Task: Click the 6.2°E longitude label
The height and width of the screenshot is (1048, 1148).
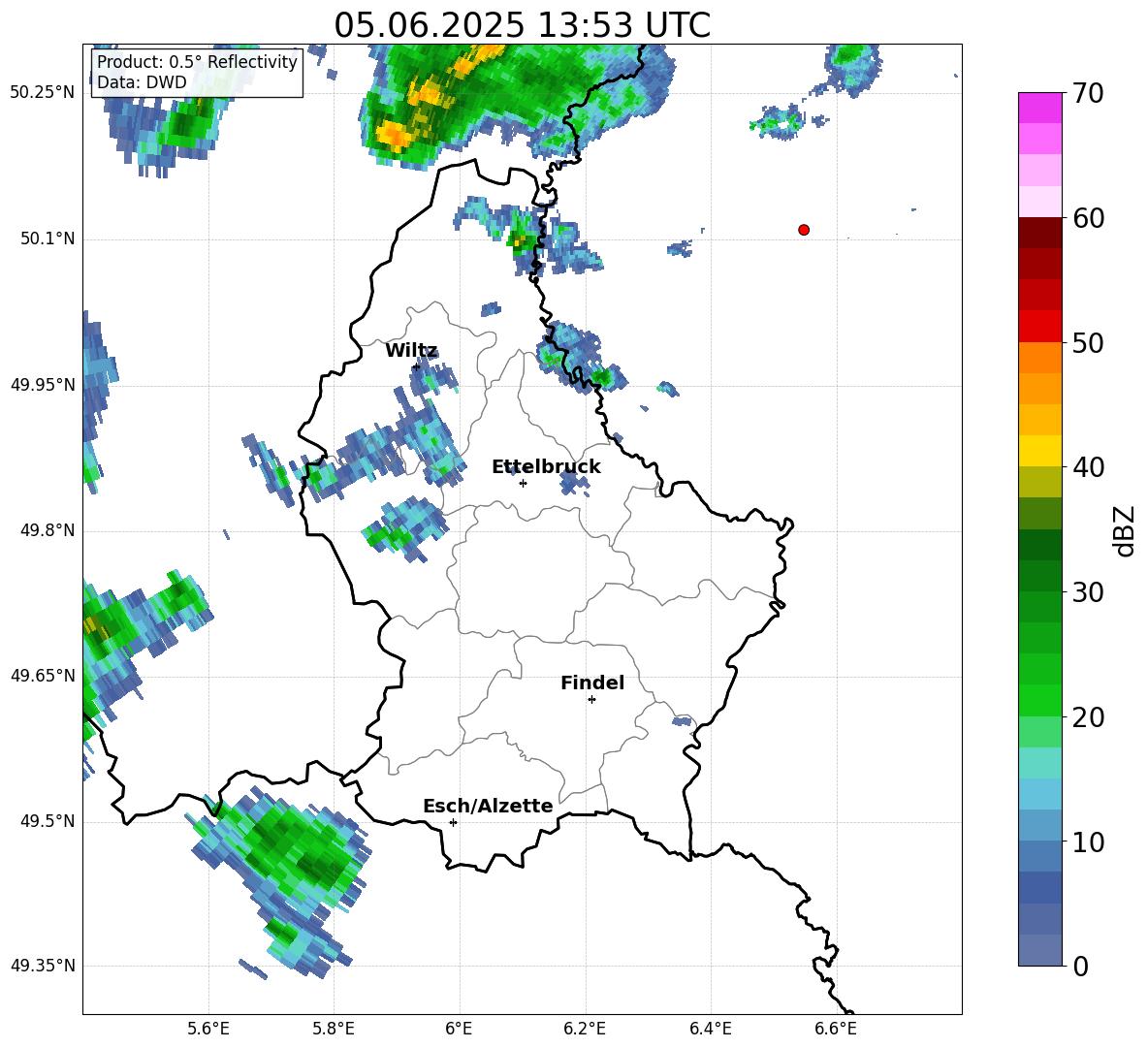Action: click(x=585, y=1029)
